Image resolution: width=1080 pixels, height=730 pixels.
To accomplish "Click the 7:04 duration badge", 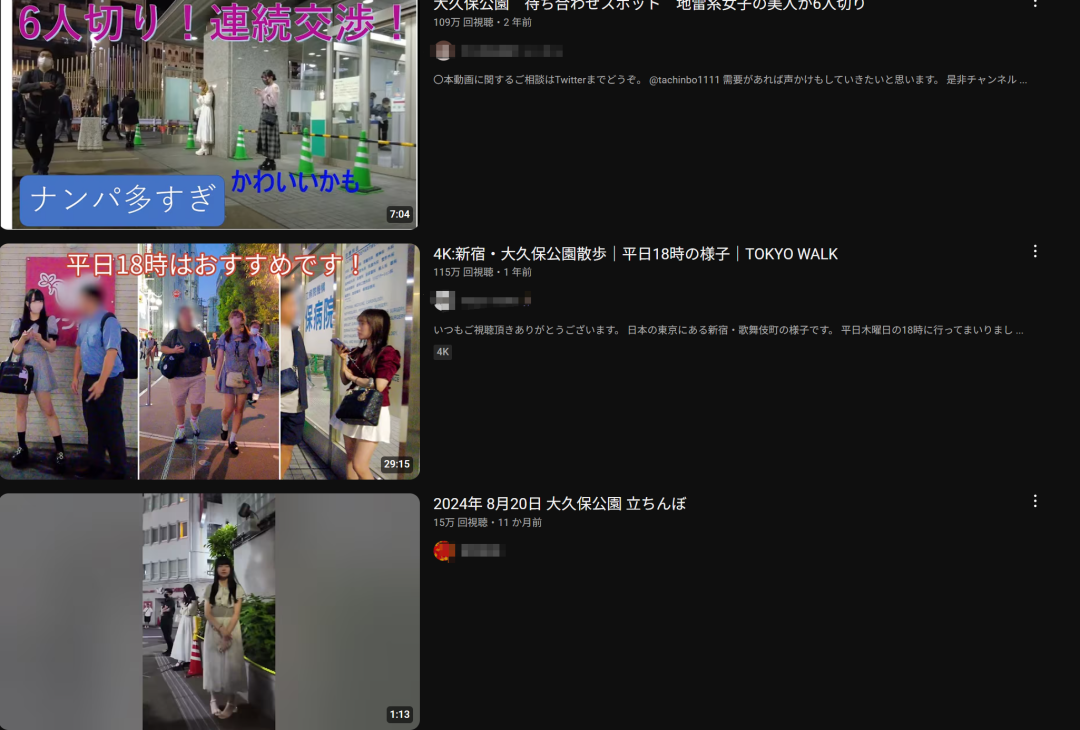I will coord(399,214).
